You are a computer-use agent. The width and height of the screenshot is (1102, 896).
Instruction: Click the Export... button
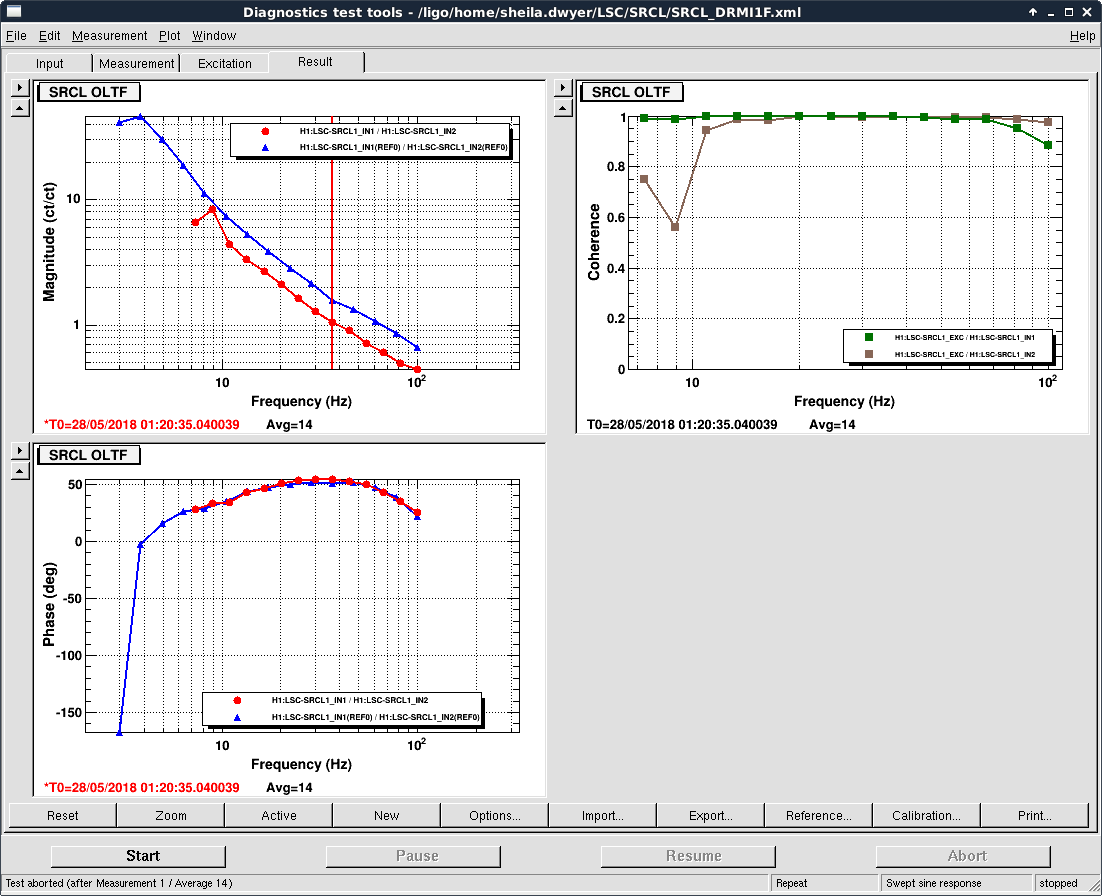pos(710,816)
